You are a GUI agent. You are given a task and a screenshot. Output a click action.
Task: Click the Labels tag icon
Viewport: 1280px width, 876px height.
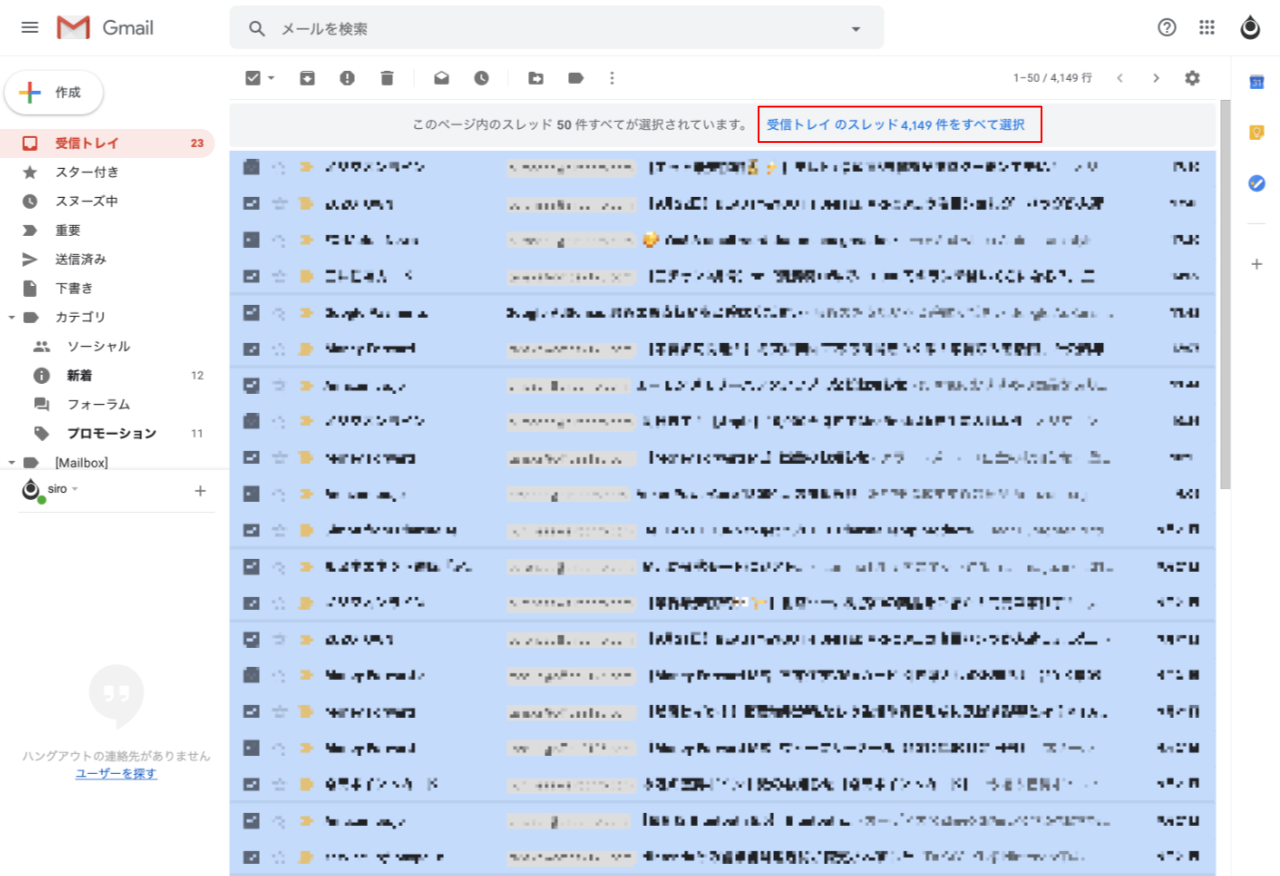[576, 78]
